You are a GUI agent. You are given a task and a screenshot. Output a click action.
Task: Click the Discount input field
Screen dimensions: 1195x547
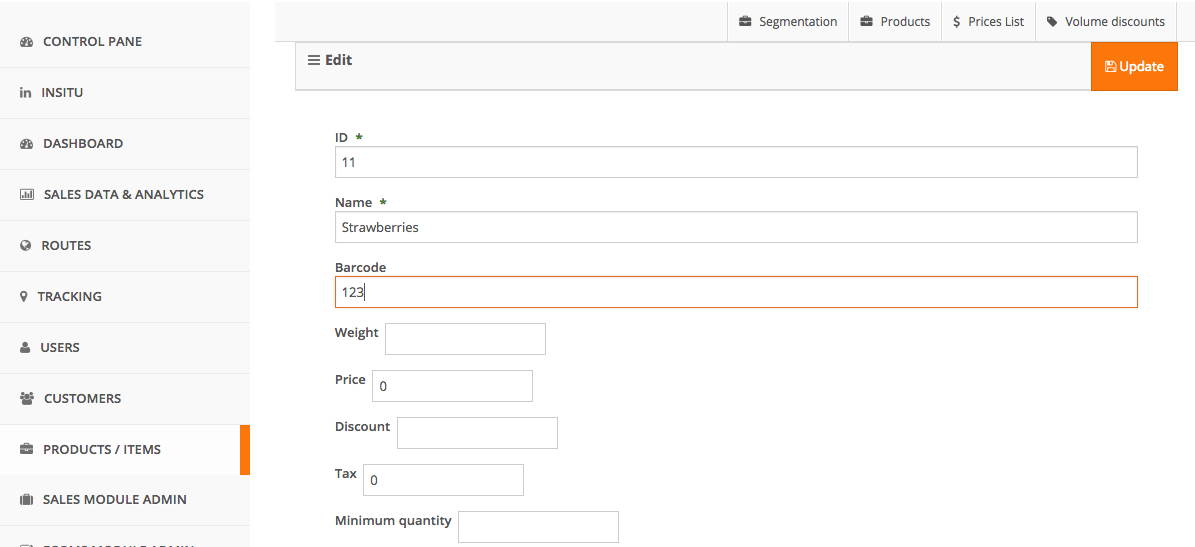[477, 433]
